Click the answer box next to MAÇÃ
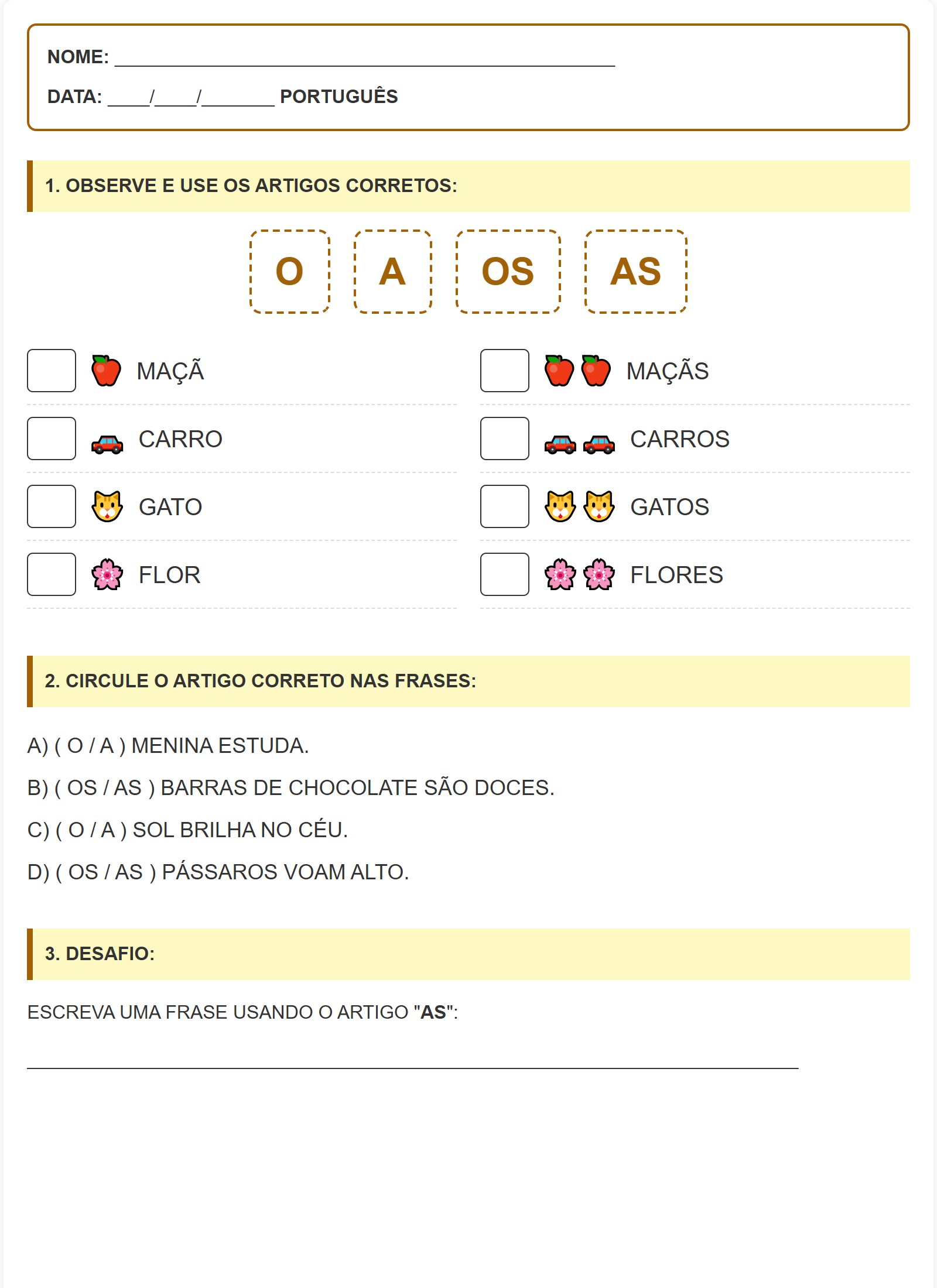The image size is (937, 1288). pos(52,371)
